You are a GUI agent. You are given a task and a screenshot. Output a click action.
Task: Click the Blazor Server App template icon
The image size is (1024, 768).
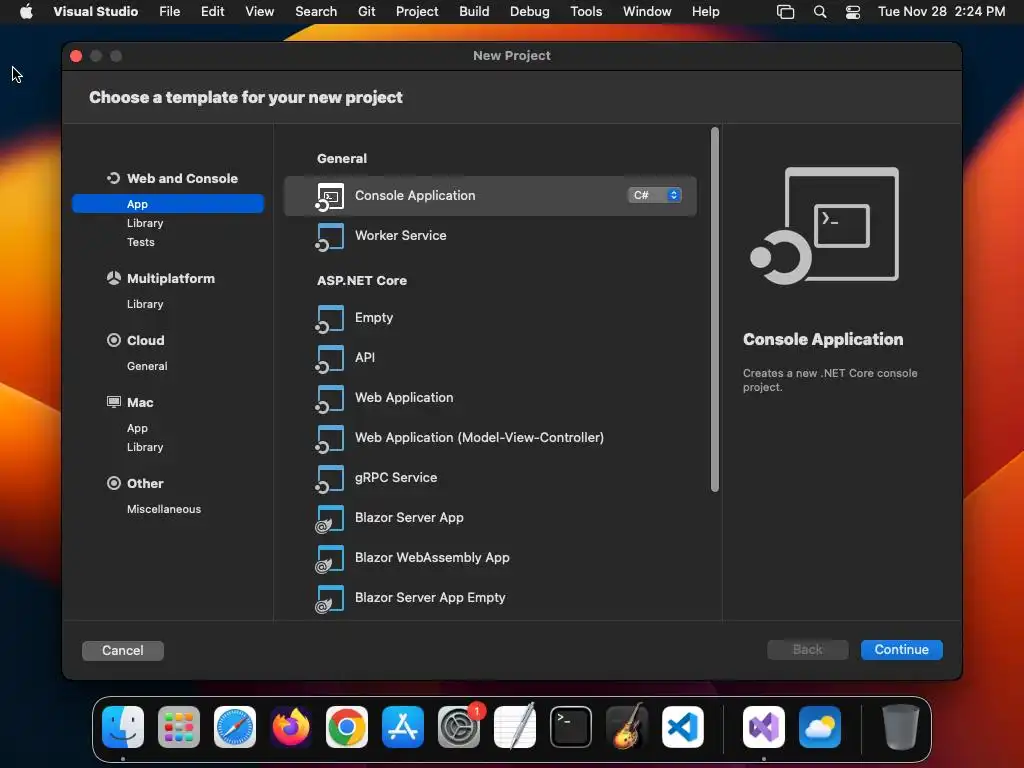330,519
